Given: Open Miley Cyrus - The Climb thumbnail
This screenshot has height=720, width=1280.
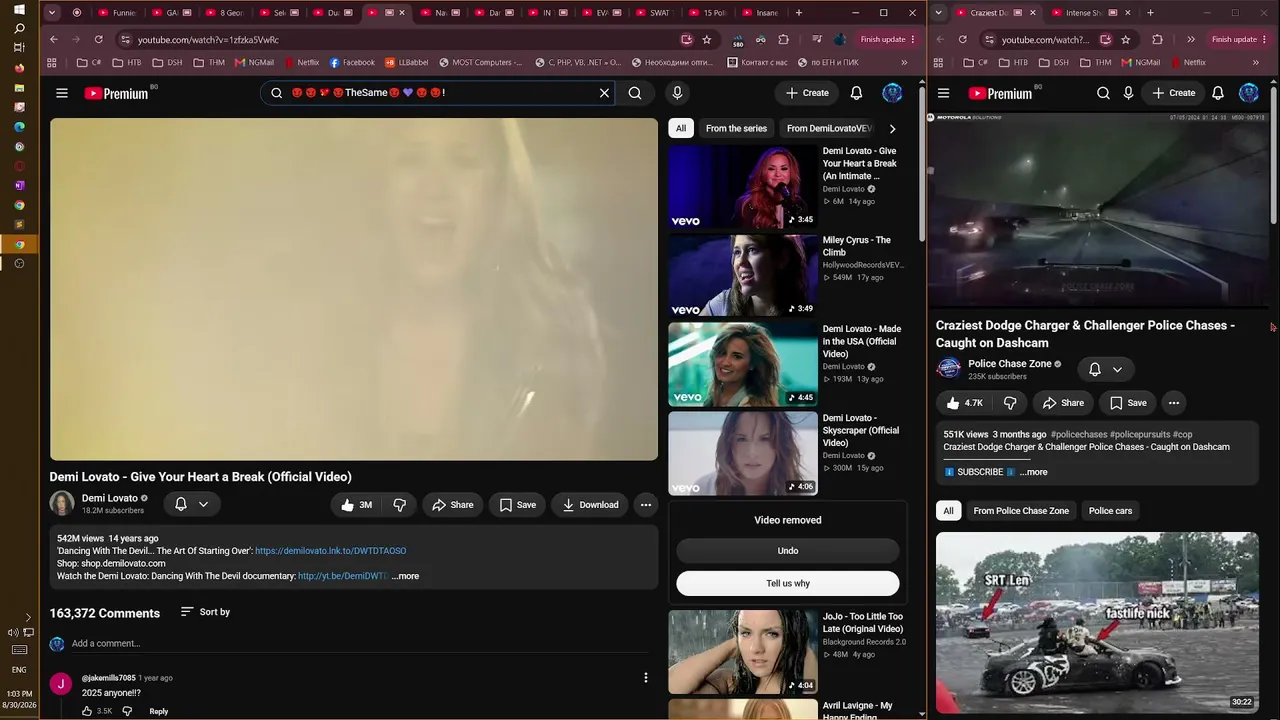Looking at the screenshot, I should coord(743,276).
